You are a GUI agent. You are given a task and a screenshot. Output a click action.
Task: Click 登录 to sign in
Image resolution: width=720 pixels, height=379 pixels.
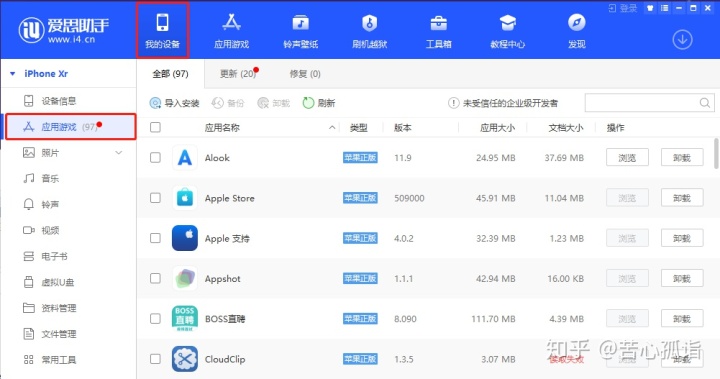pyautogui.click(x=623, y=8)
